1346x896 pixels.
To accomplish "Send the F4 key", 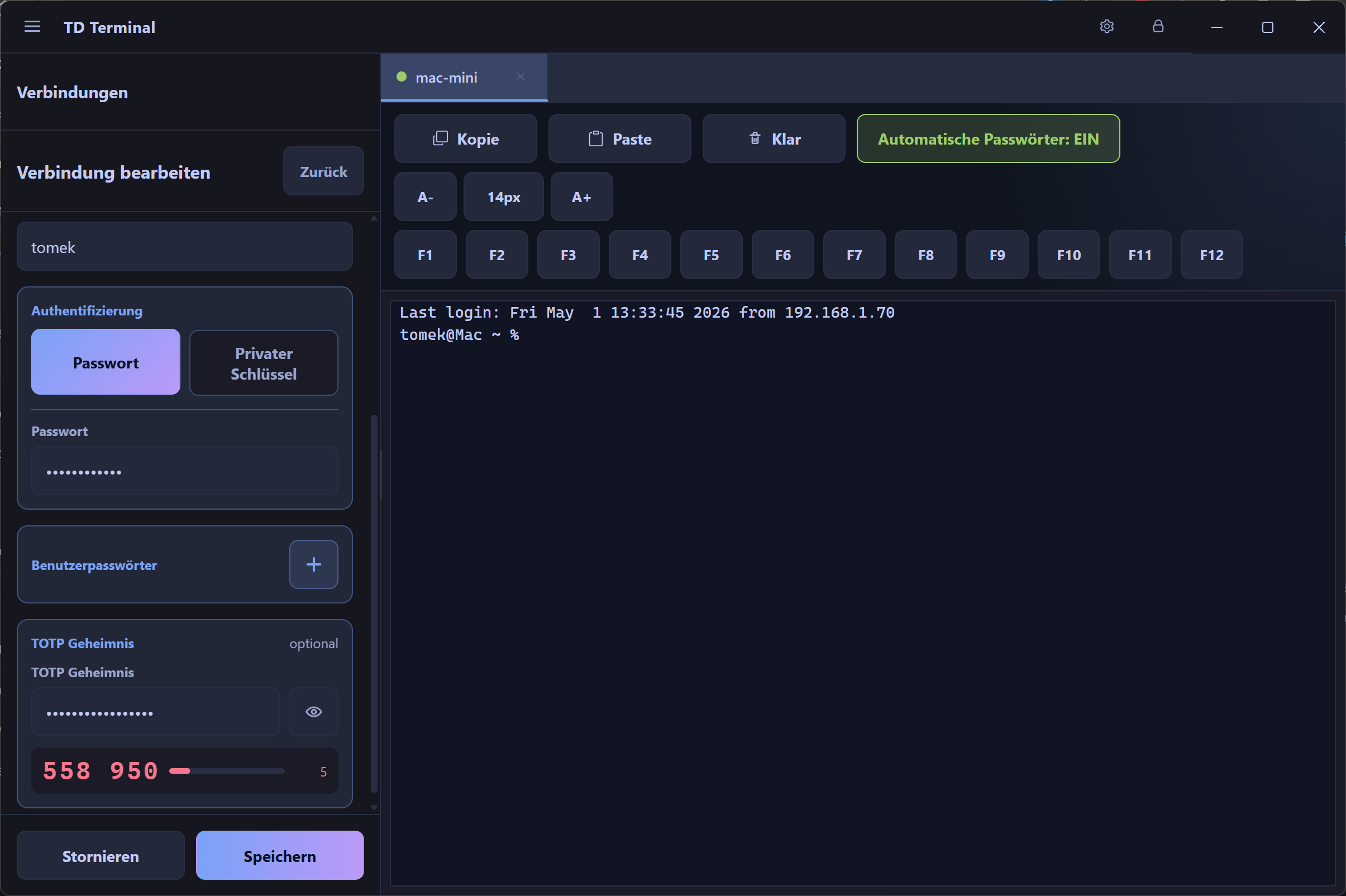I will point(639,255).
